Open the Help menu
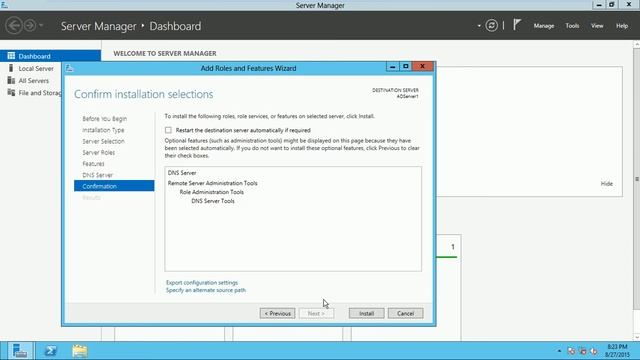The width and height of the screenshot is (640, 360). tap(622, 26)
